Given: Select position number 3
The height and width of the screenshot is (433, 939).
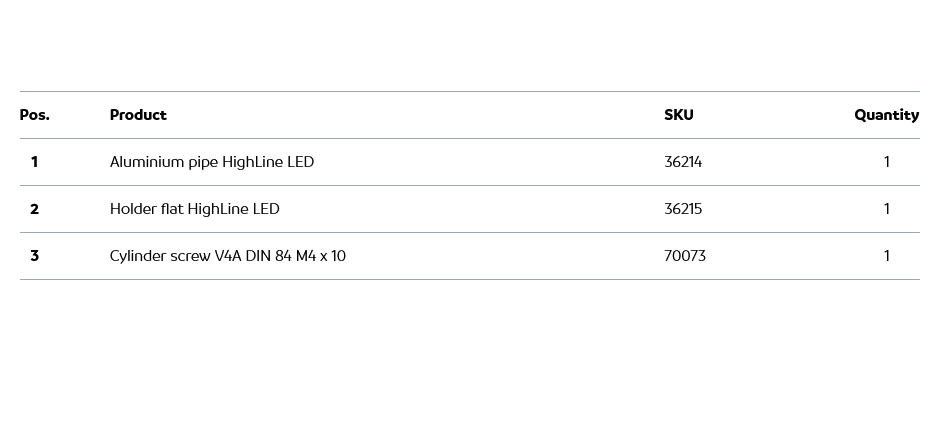Looking at the screenshot, I should point(34,256).
